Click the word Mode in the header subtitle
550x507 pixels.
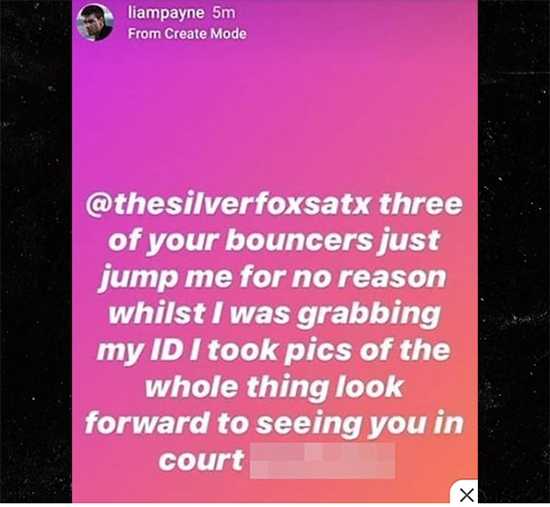pos(228,34)
